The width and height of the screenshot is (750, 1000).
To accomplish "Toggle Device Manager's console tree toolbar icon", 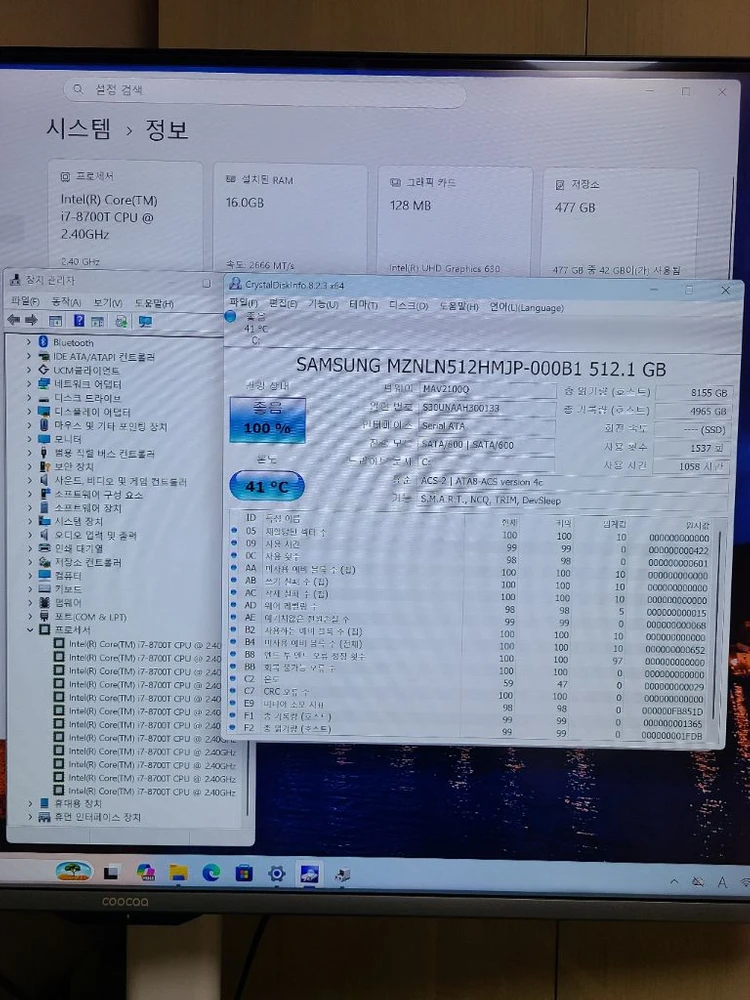I will click(x=56, y=321).
